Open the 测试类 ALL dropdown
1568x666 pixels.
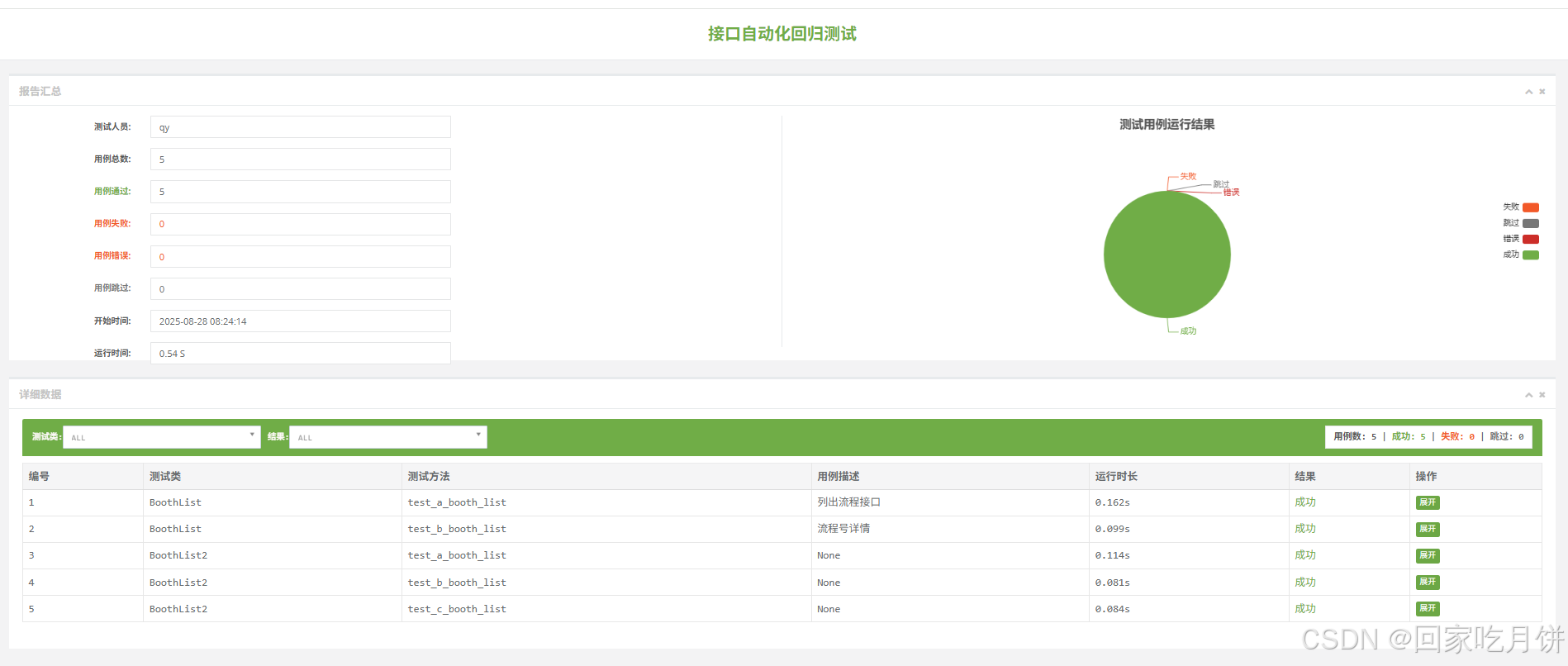[x=162, y=437]
